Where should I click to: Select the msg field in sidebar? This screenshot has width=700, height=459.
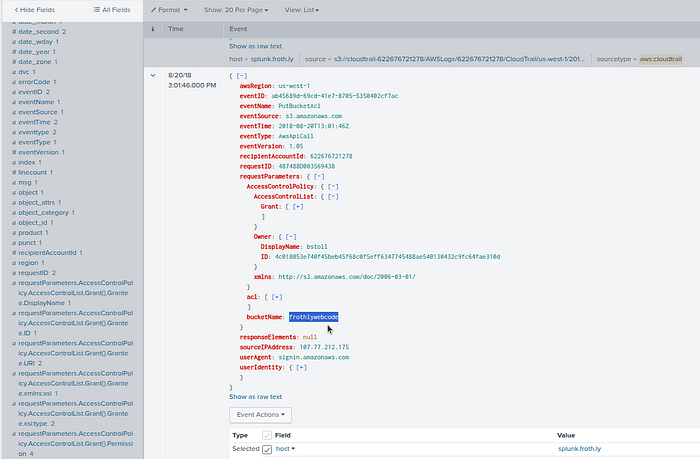click(25, 182)
